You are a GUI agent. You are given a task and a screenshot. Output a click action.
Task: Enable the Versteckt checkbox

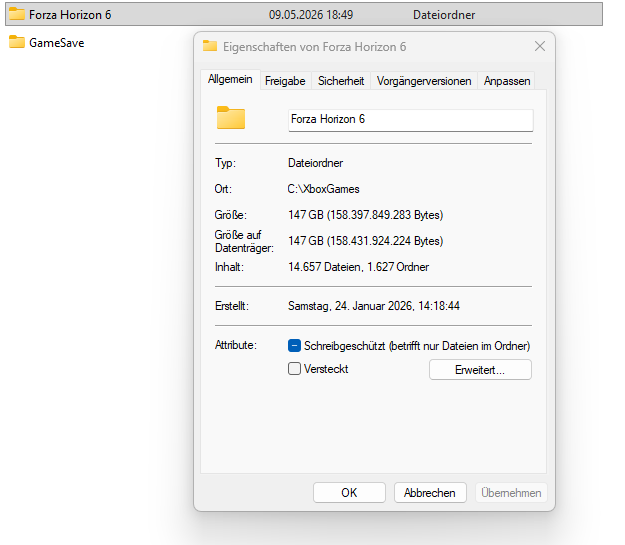coord(294,368)
